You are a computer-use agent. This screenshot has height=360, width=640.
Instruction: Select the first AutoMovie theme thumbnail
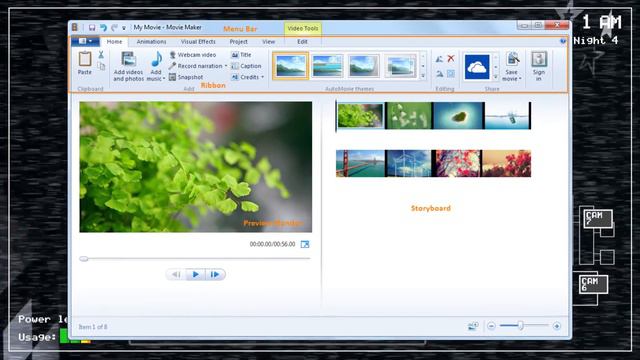(x=291, y=66)
